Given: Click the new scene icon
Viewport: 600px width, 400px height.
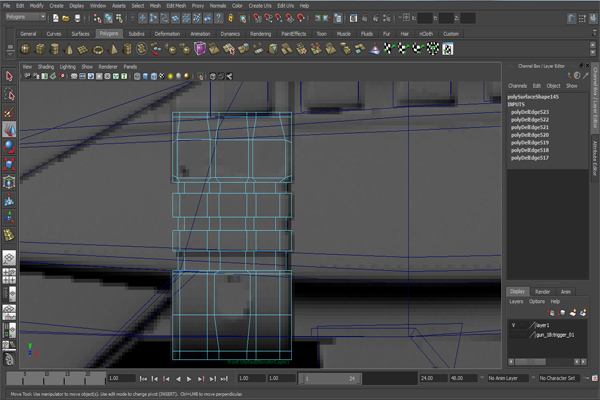Looking at the screenshot, I should pyautogui.click(x=56, y=18).
